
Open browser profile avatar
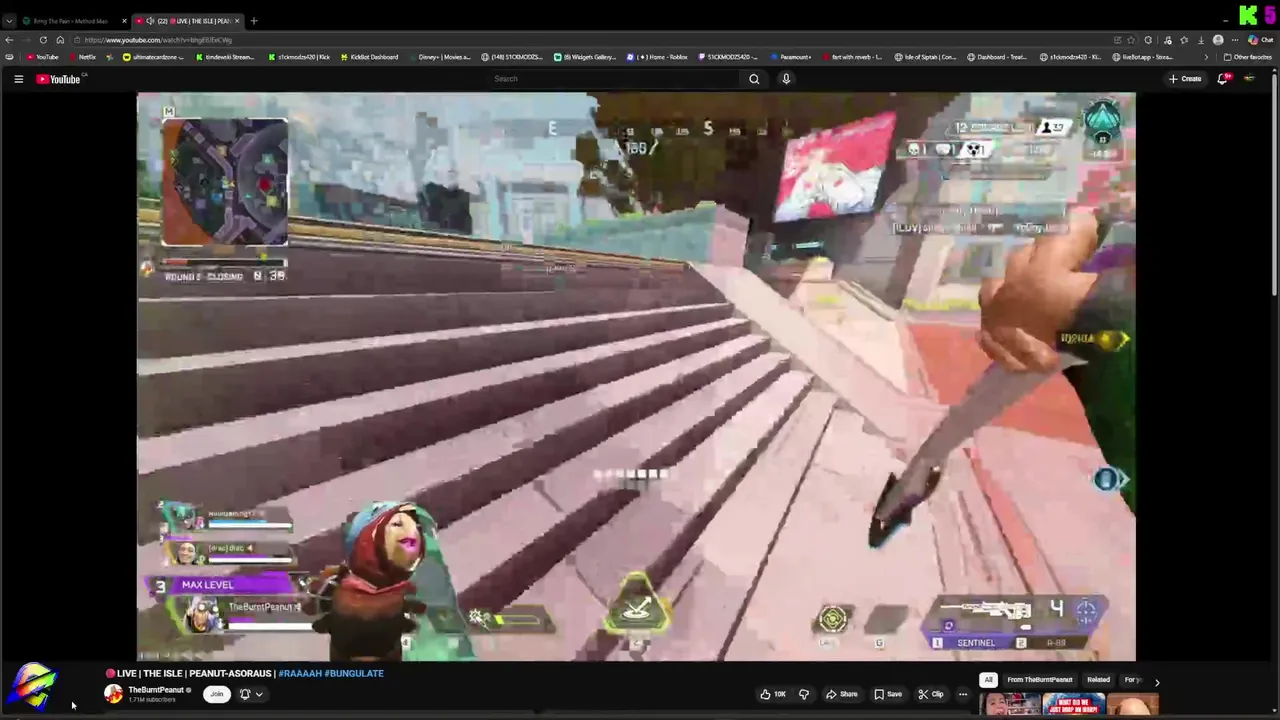click(x=1217, y=40)
